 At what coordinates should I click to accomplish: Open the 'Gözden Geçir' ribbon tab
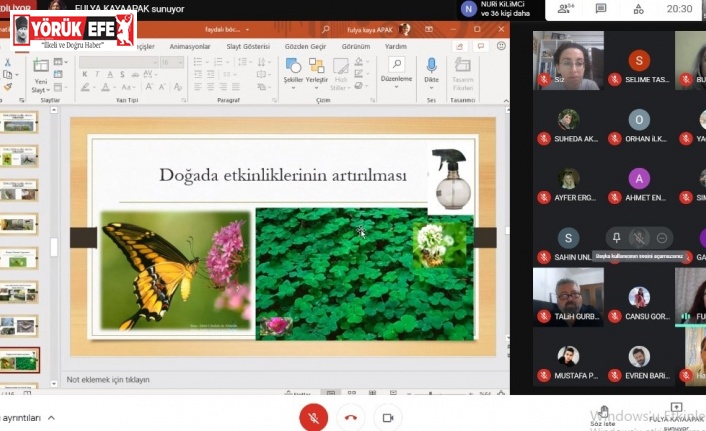[305, 46]
